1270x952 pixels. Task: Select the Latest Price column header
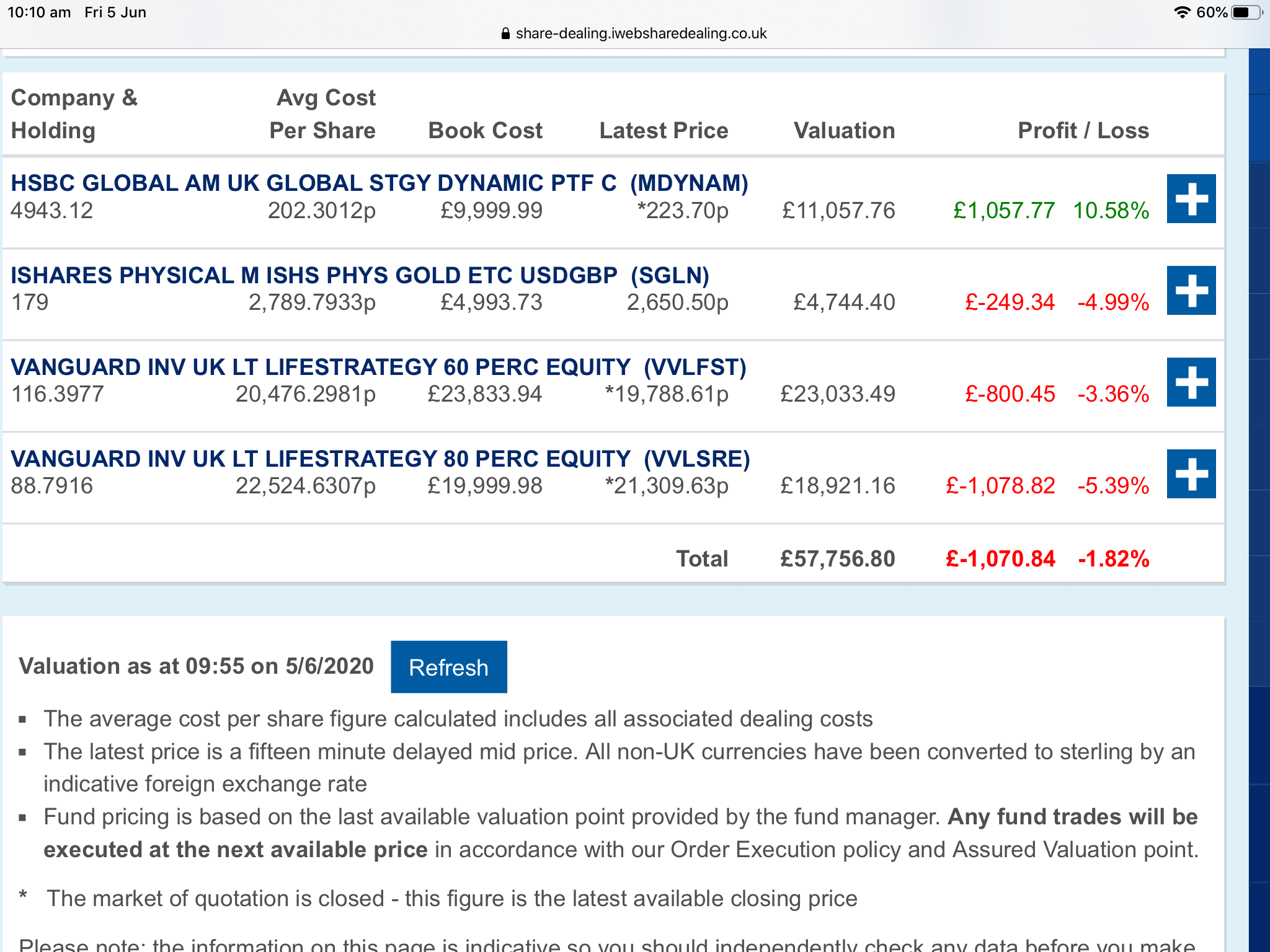click(x=664, y=131)
